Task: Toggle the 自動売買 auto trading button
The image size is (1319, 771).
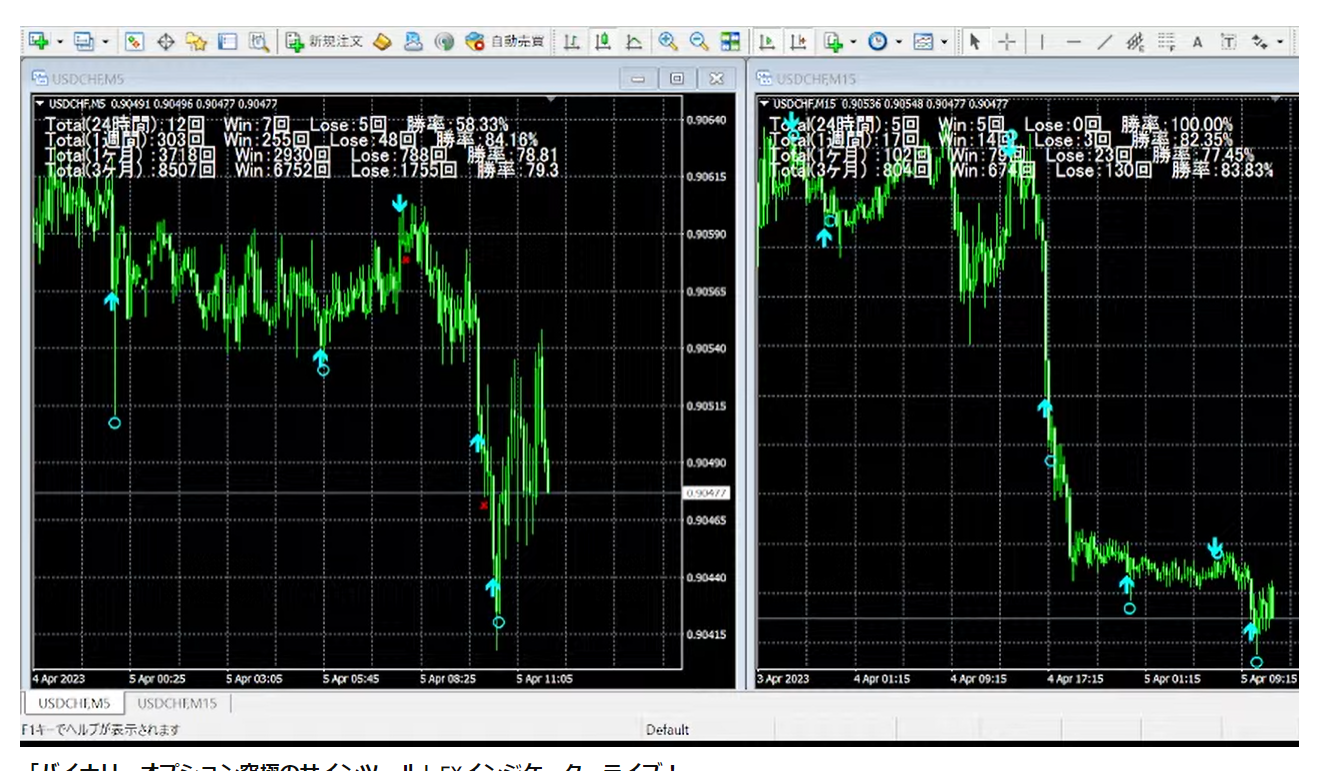Action: click(505, 42)
